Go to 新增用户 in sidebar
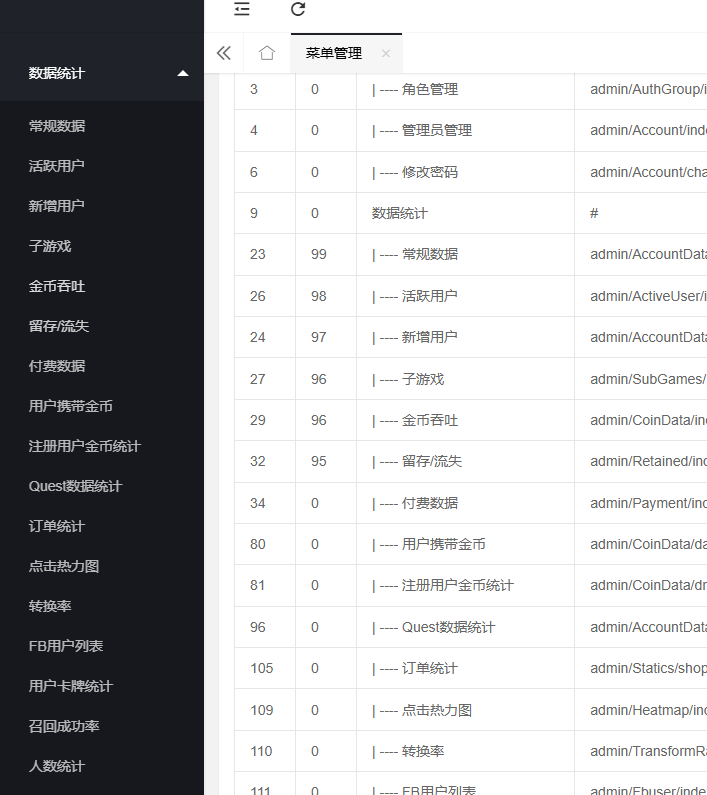This screenshot has width=707, height=795. coord(57,206)
